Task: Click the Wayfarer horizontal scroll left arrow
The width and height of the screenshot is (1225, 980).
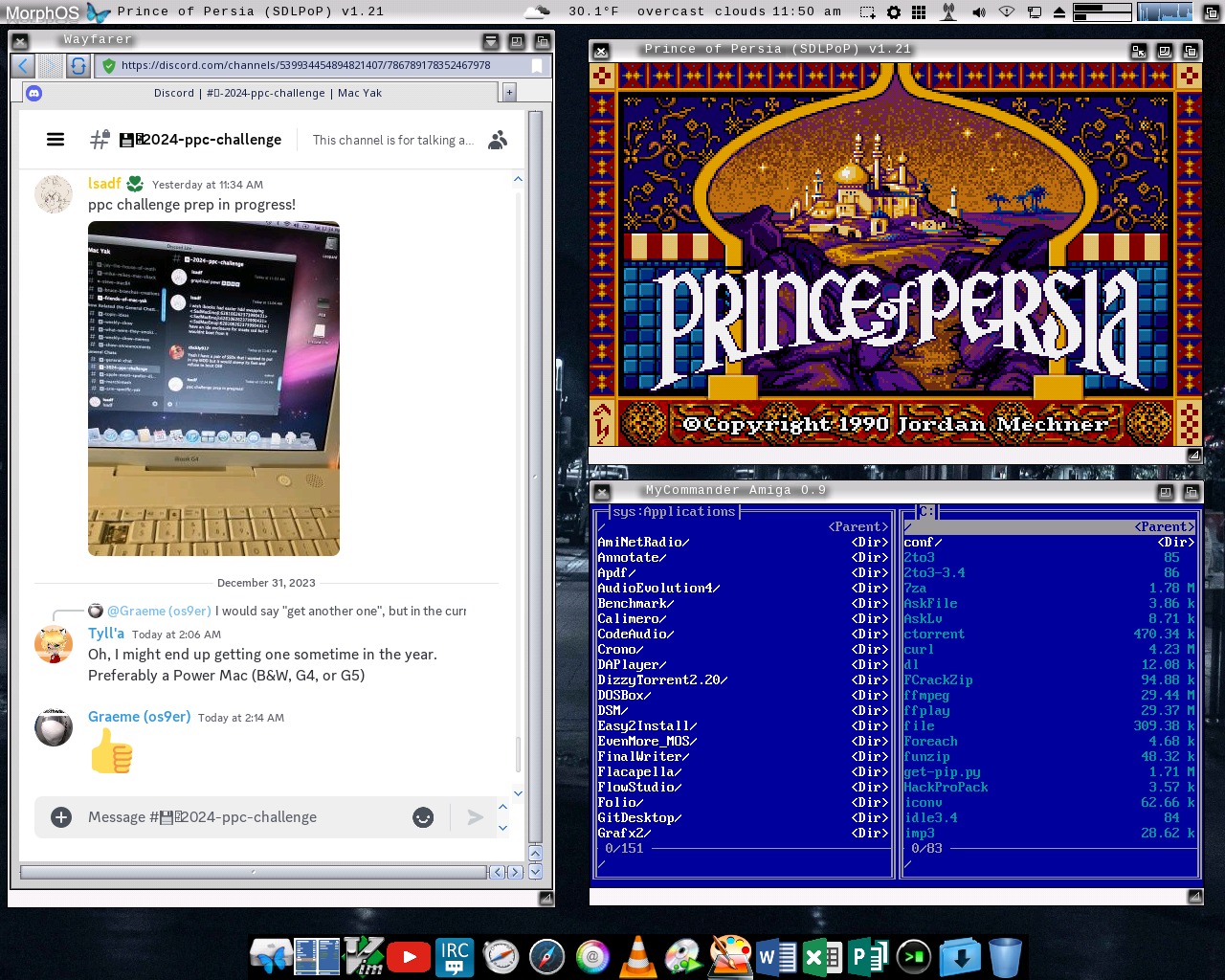Action: [497, 872]
